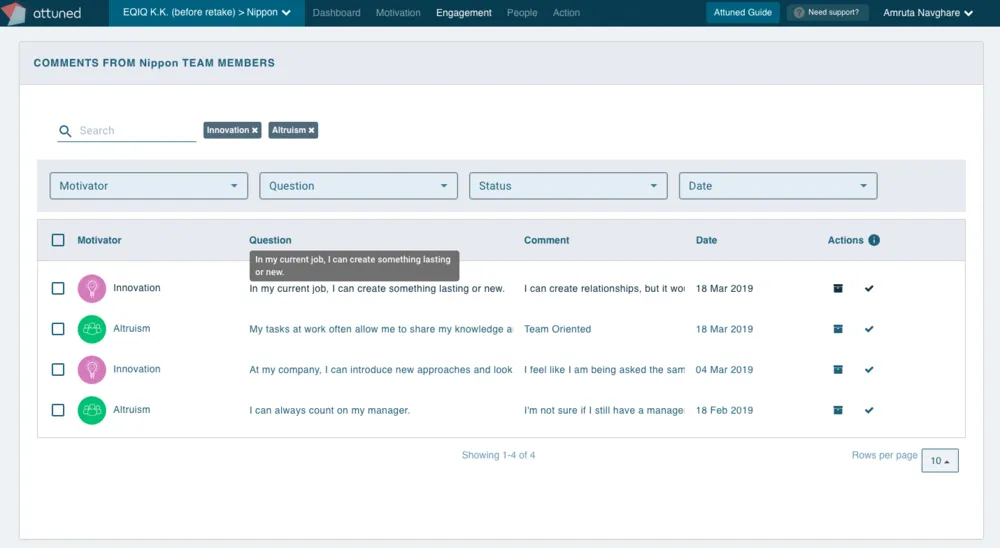The height and width of the screenshot is (548, 1000).
Task: Click the attuned logo icon
Action: 15,13
